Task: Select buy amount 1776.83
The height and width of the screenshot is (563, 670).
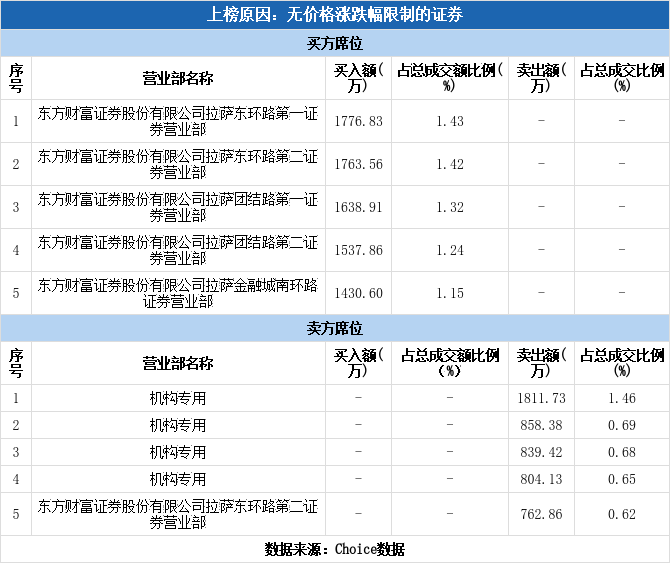Action: tap(359, 121)
